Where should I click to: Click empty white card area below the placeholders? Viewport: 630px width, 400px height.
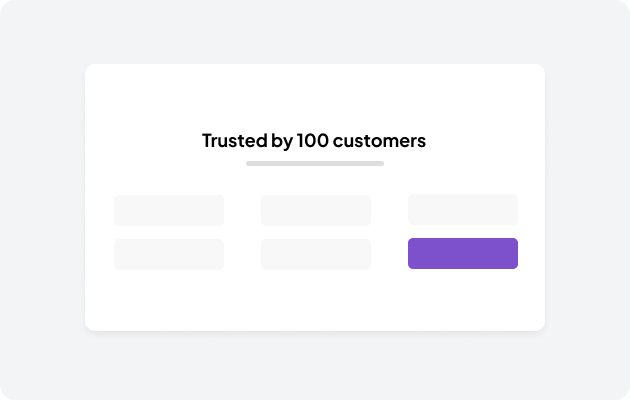tap(315, 300)
